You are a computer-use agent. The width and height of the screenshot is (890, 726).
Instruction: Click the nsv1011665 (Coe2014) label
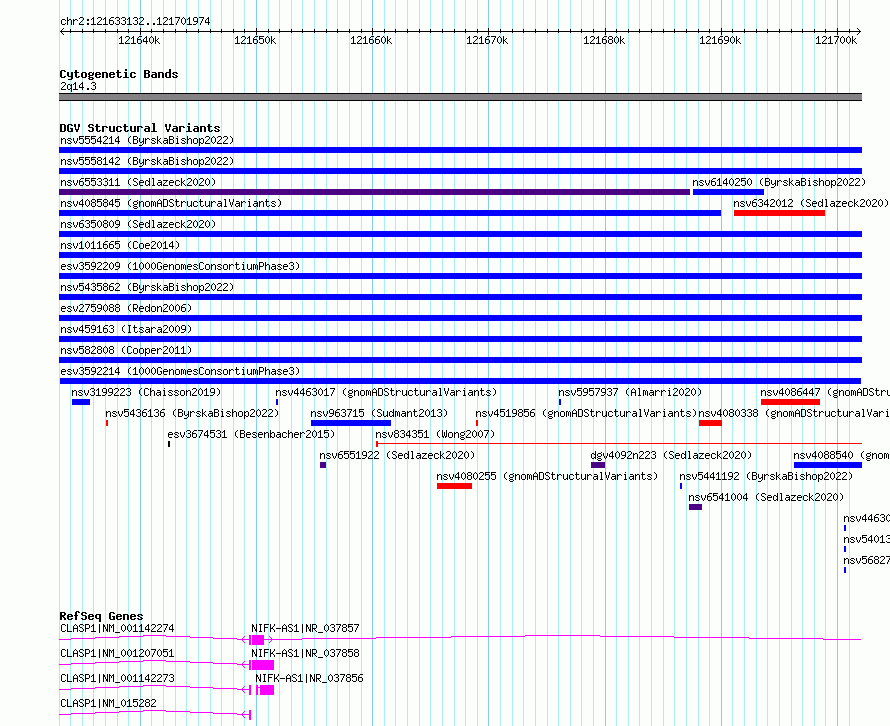(120, 245)
